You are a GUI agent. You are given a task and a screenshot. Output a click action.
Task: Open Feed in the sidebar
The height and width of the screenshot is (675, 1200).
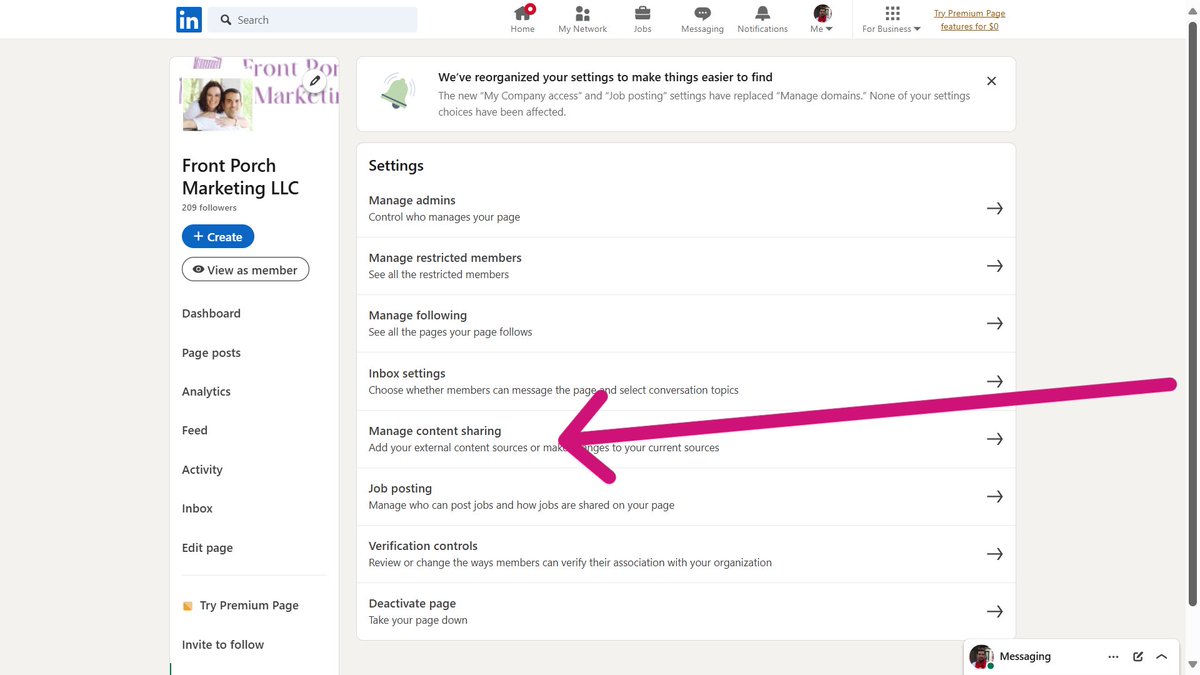click(x=195, y=431)
